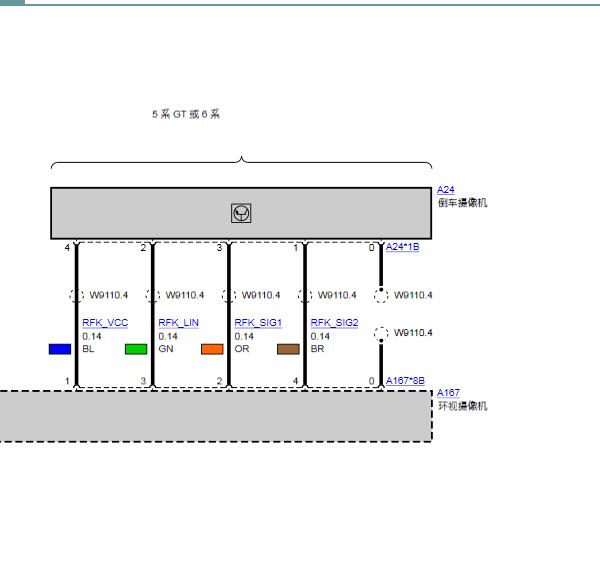The width and height of the screenshot is (600, 563).
Task: Click the GN wire color code text
Action: 166,349
